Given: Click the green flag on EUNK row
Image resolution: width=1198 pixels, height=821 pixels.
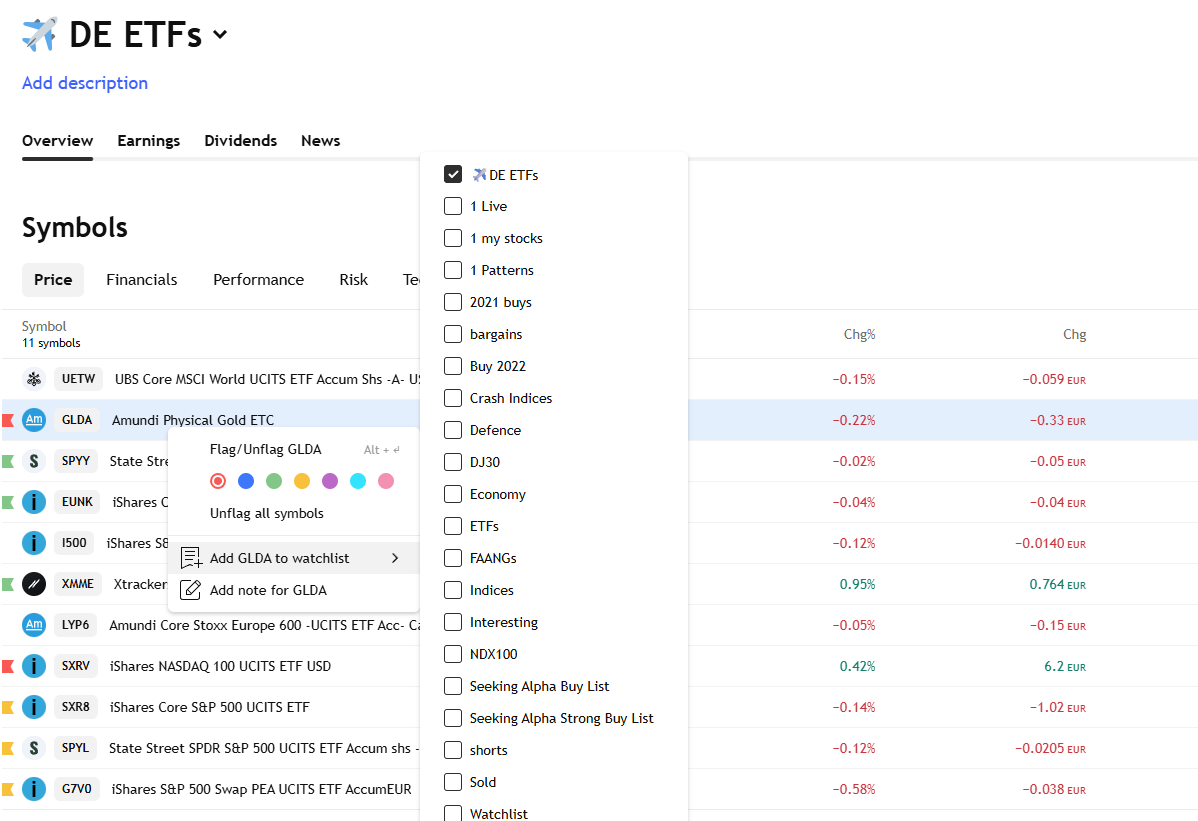Looking at the screenshot, I should 8,503.
